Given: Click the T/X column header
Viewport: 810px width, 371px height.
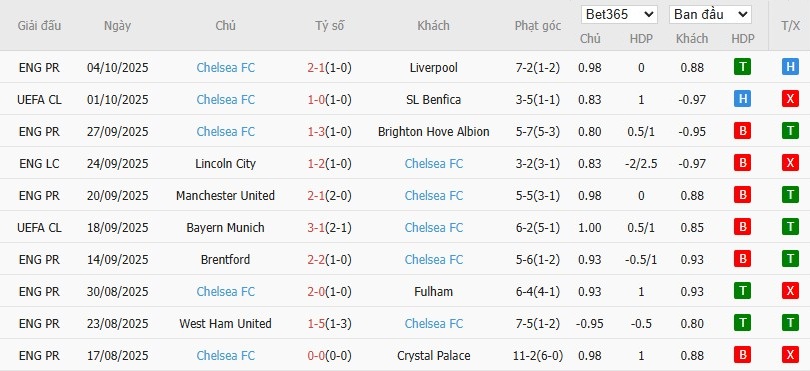Looking at the screenshot, I should pyautogui.click(x=790, y=25).
